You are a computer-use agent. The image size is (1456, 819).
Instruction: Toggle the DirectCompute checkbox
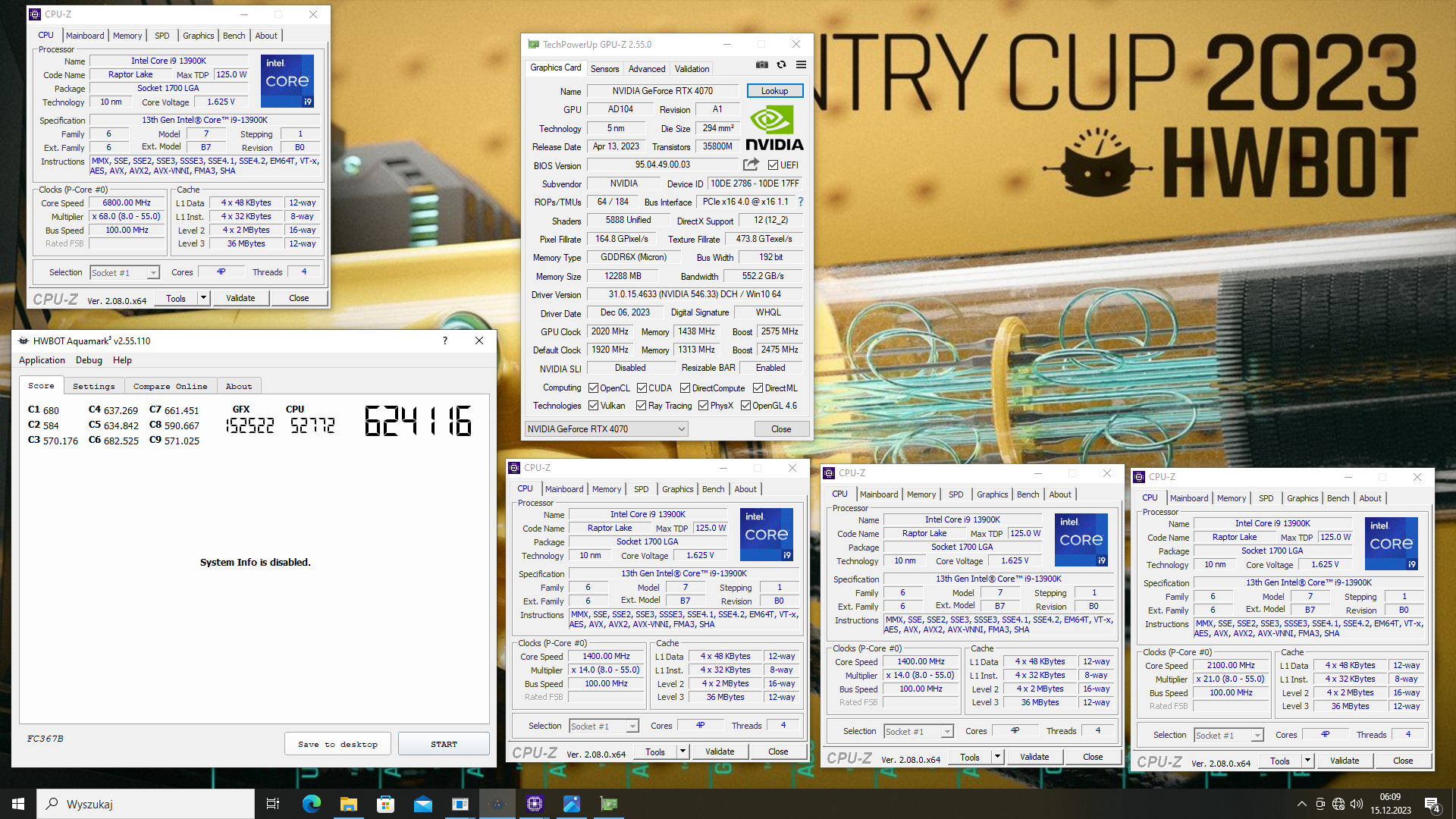pos(685,388)
